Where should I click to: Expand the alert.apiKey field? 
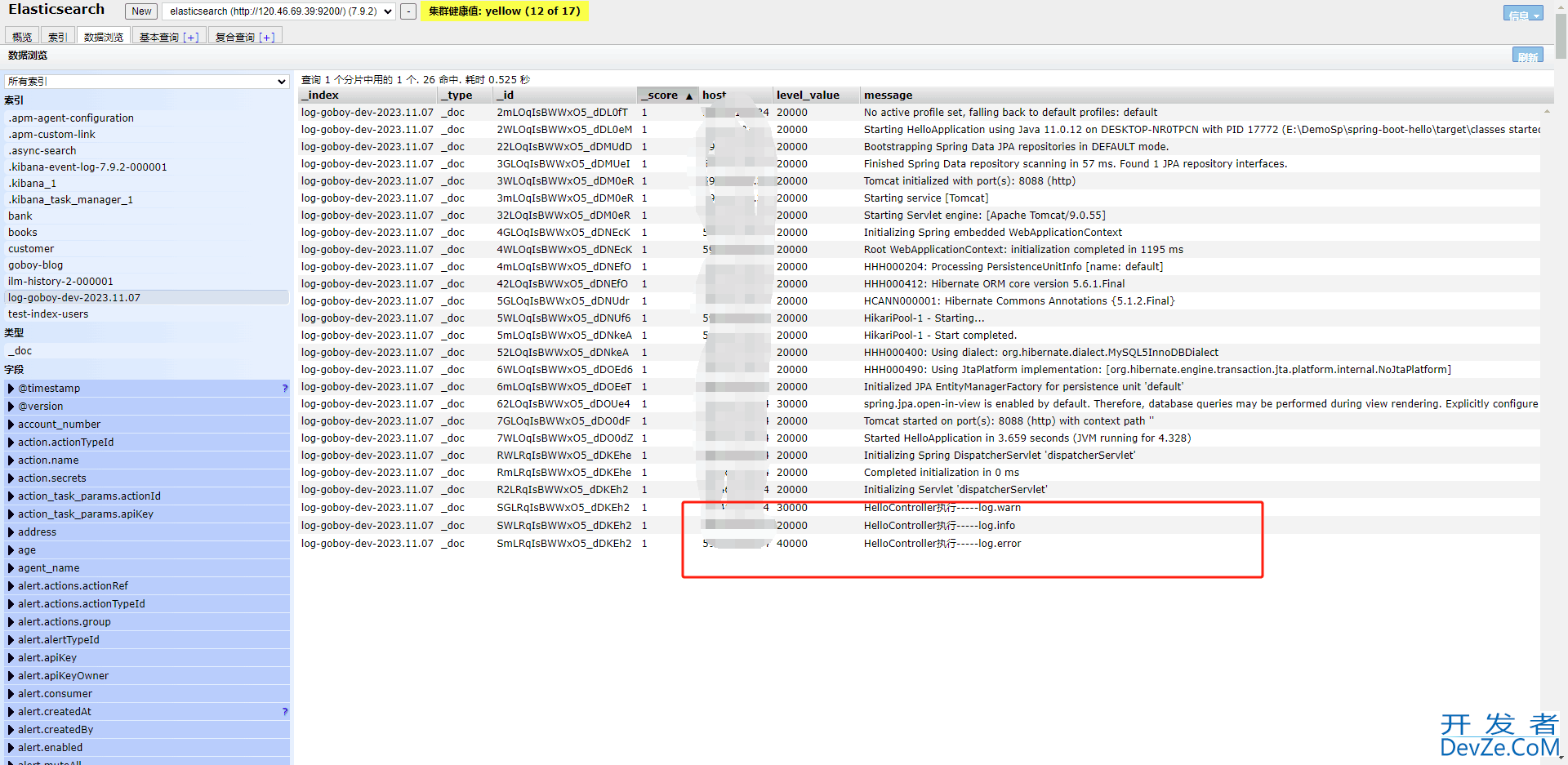coord(147,658)
